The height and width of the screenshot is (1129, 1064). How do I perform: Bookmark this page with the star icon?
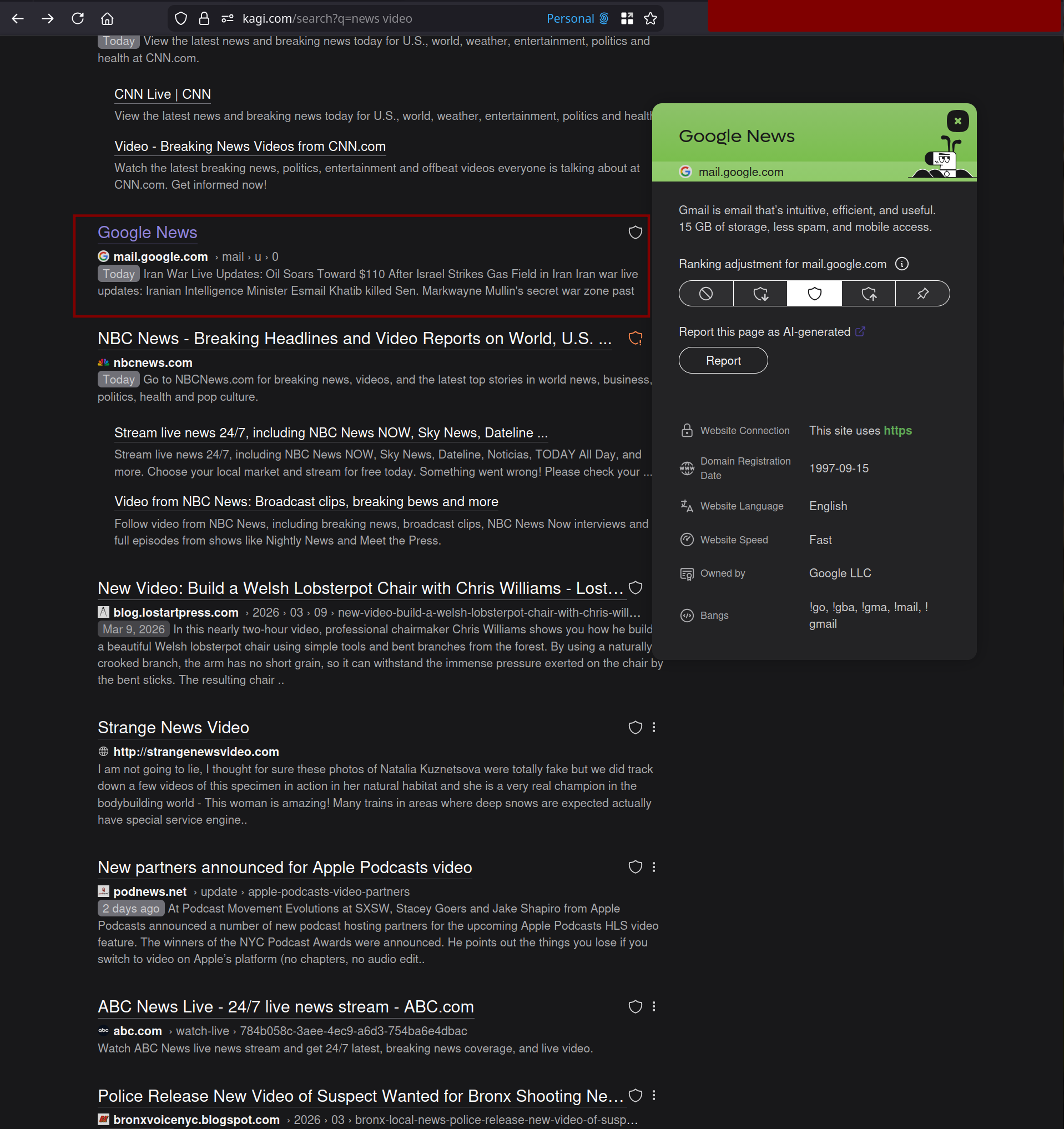point(650,19)
